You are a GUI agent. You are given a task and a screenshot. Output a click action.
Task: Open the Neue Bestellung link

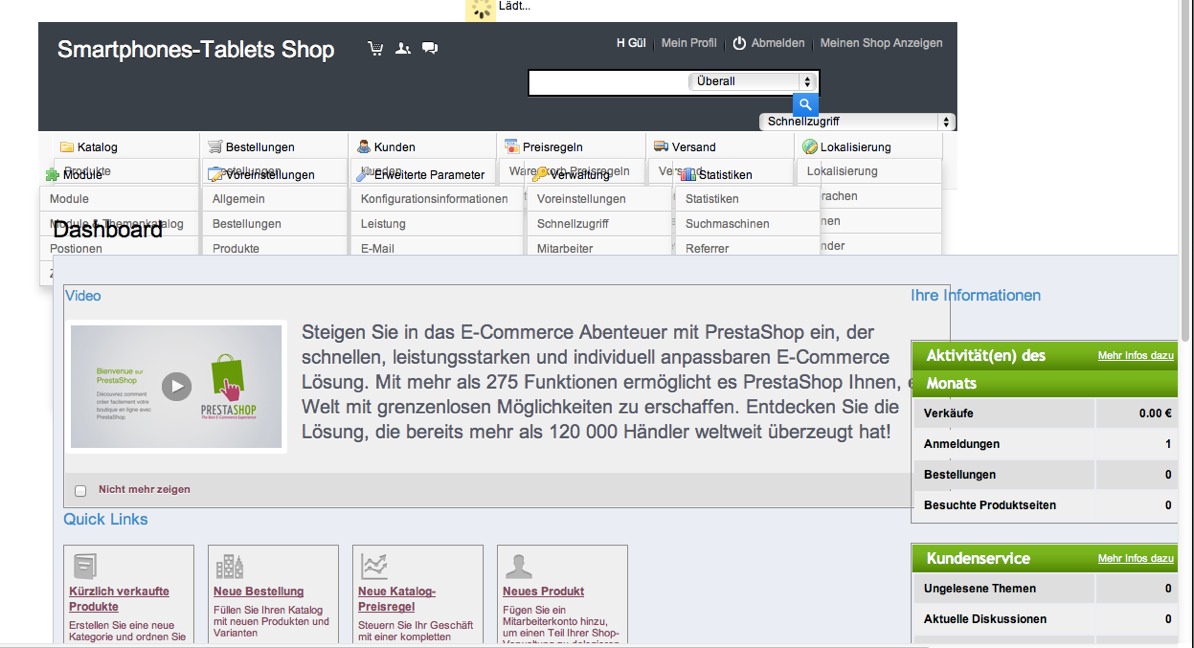[258, 592]
